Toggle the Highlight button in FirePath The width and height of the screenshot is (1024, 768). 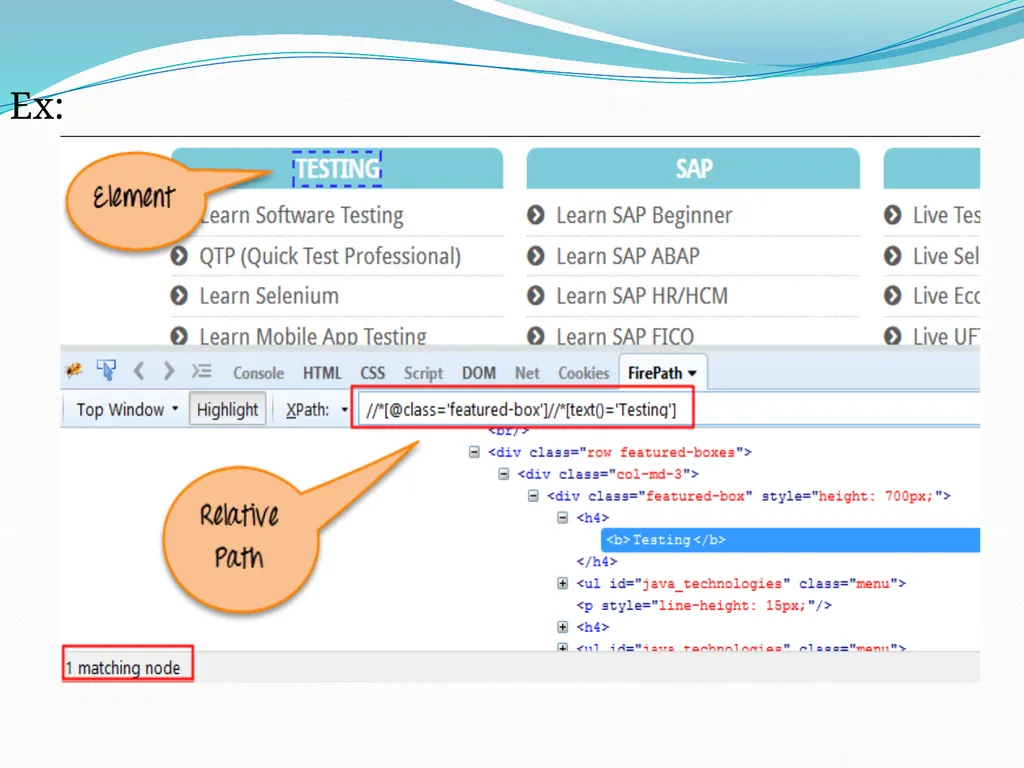(227, 409)
